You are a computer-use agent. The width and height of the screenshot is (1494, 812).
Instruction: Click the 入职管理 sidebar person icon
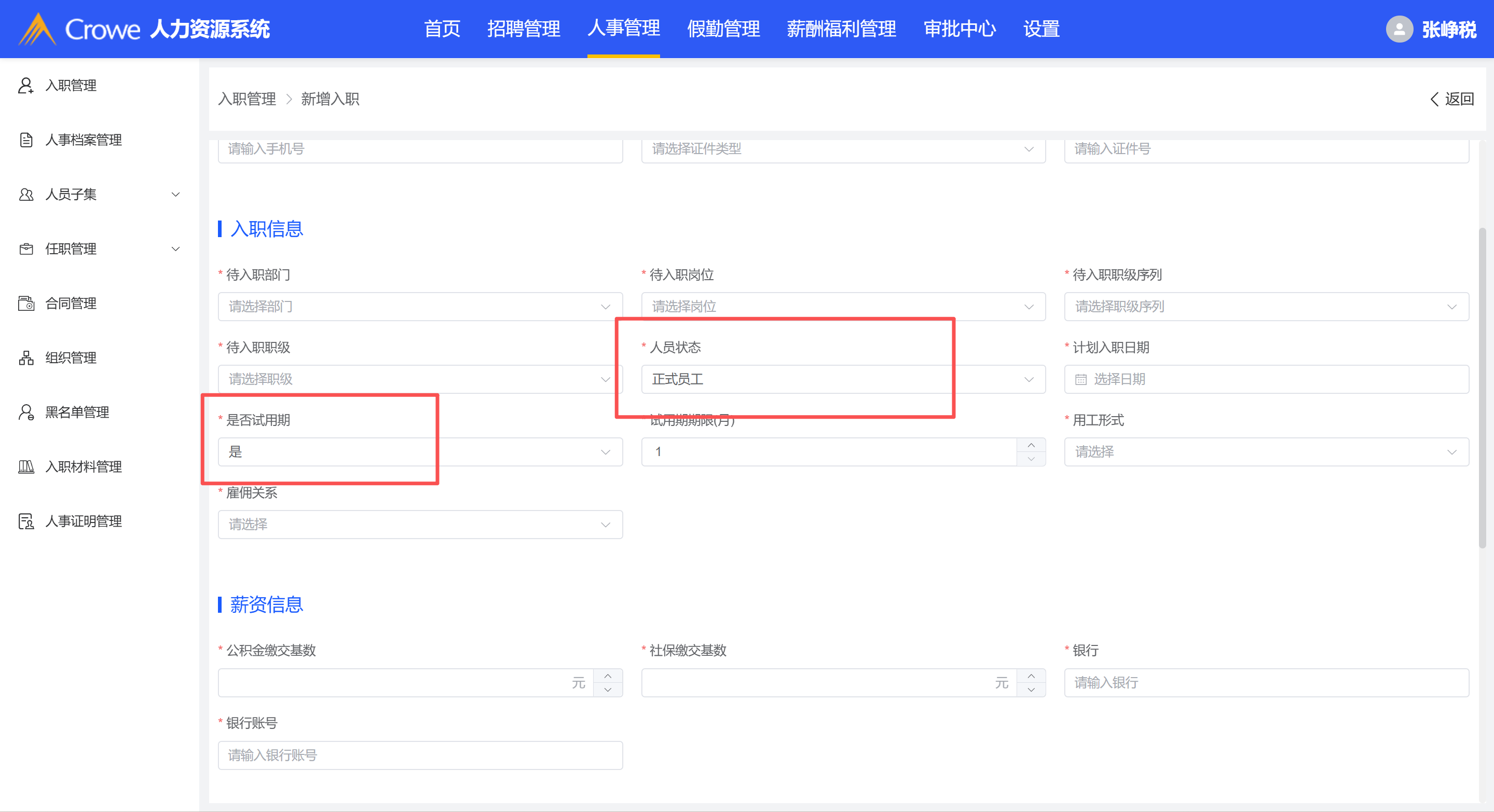[x=25, y=85]
